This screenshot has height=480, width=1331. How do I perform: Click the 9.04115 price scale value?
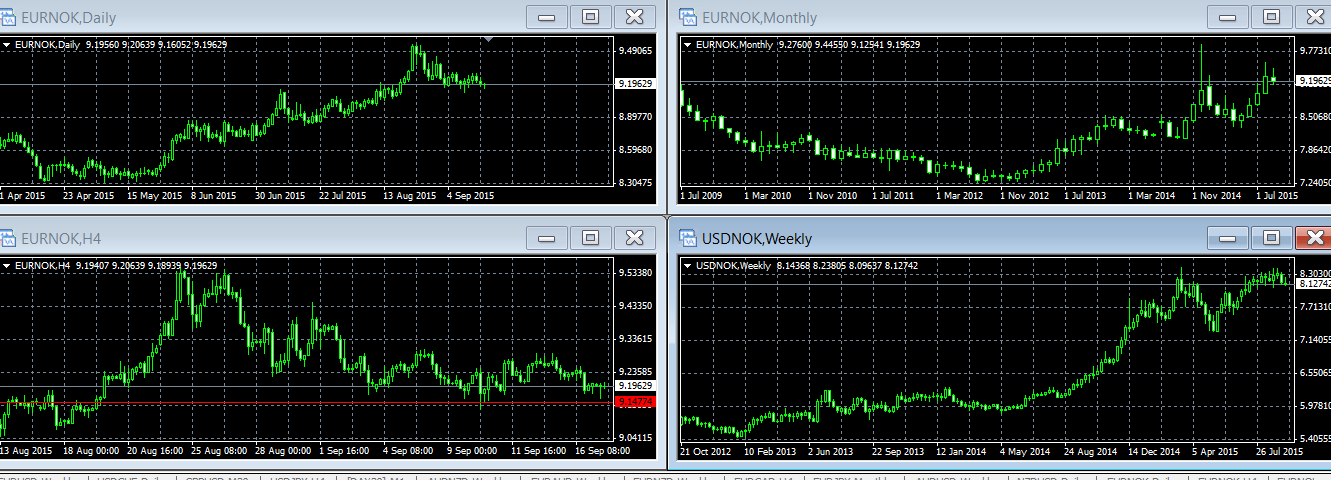636,437
